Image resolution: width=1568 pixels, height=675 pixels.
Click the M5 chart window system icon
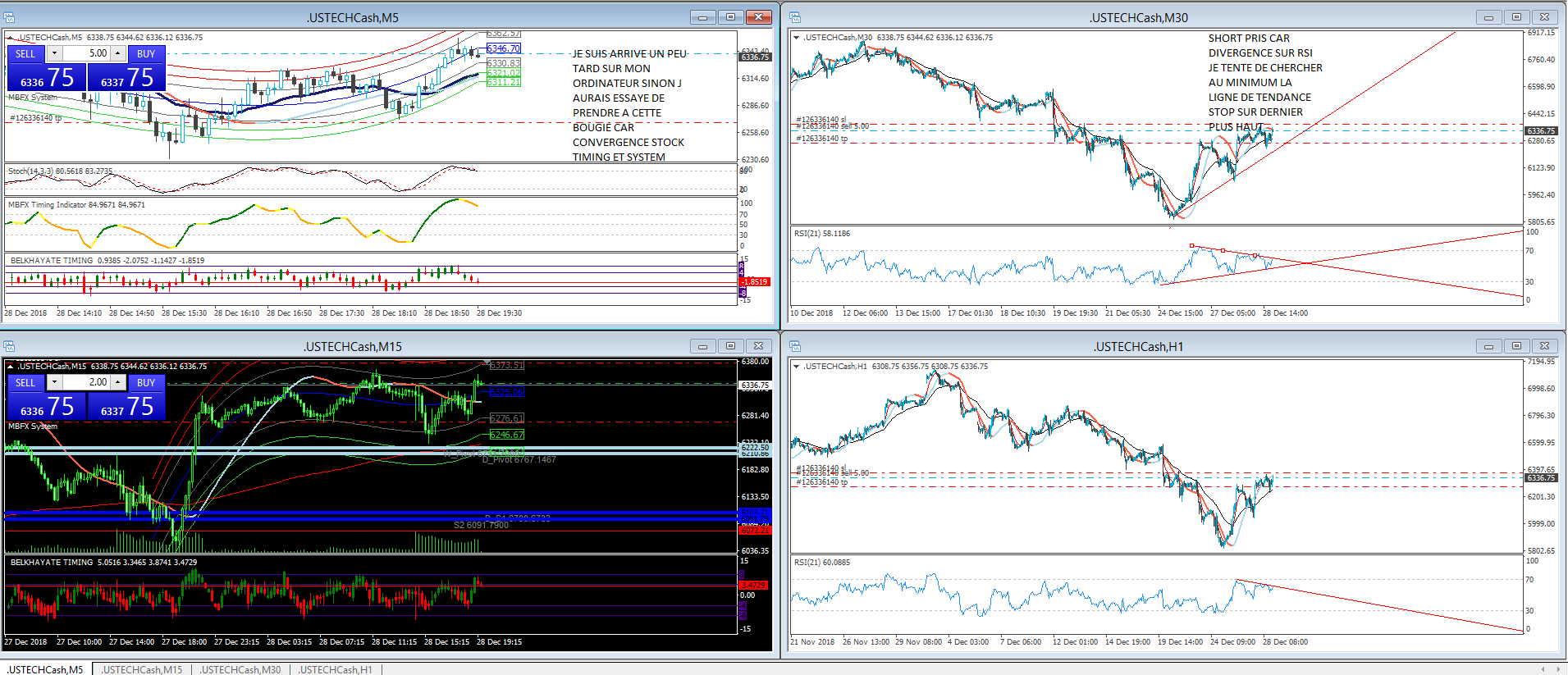click(10, 17)
